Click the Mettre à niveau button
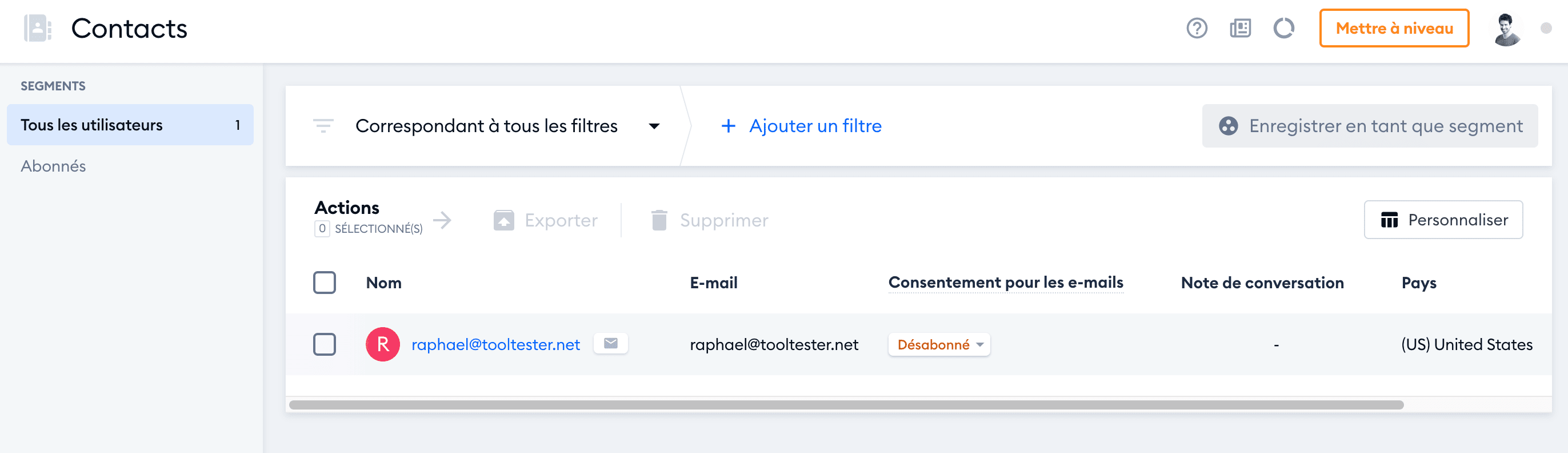Viewport: 1568px width, 453px height. point(1394,28)
